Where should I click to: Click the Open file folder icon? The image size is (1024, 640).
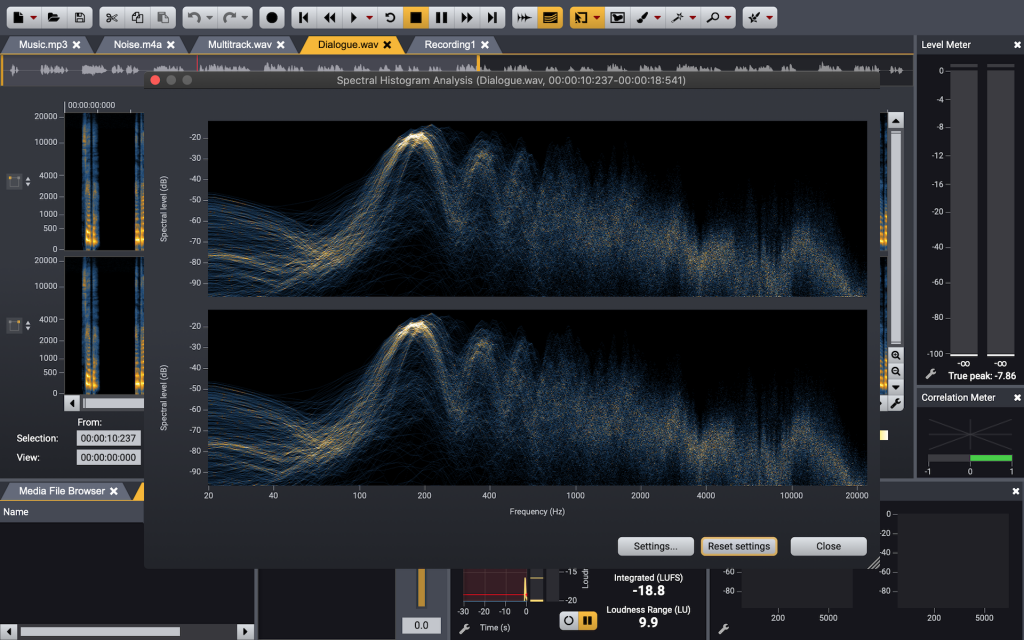(x=55, y=18)
